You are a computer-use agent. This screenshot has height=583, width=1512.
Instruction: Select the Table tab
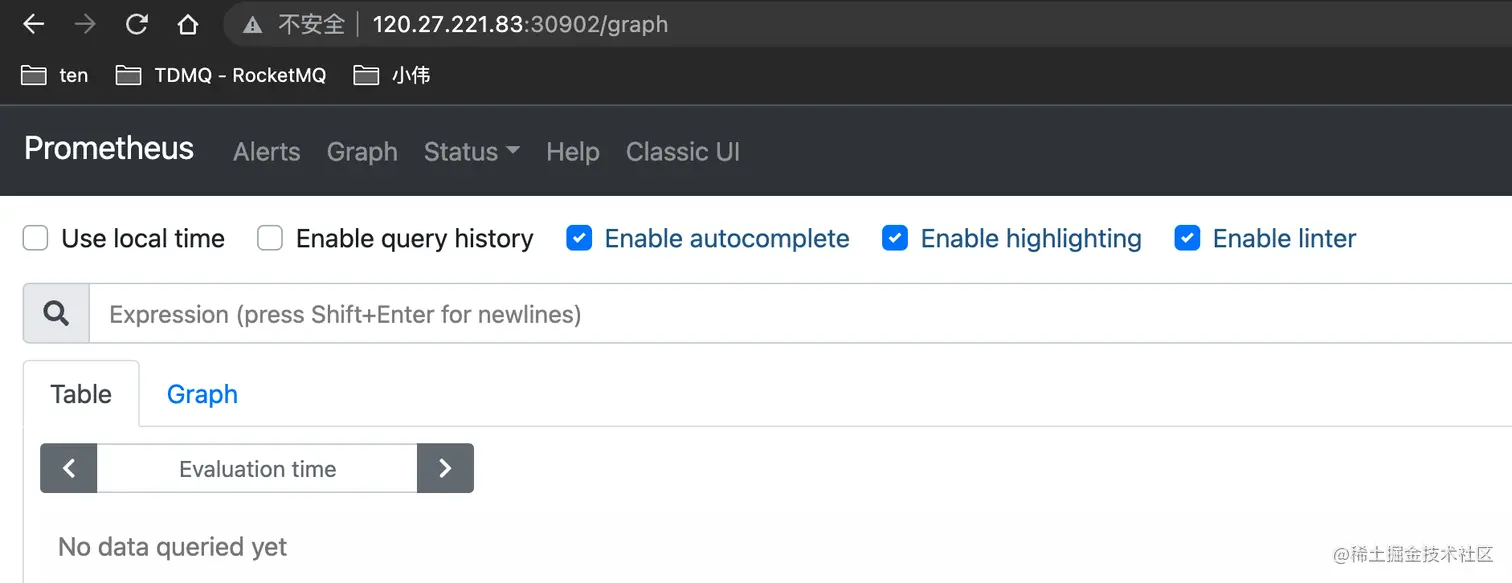point(81,394)
